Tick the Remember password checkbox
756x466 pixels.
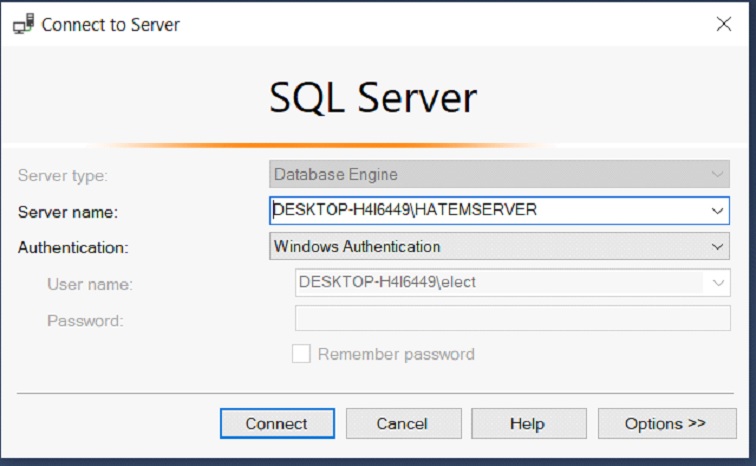pyautogui.click(x=301, y=354)
